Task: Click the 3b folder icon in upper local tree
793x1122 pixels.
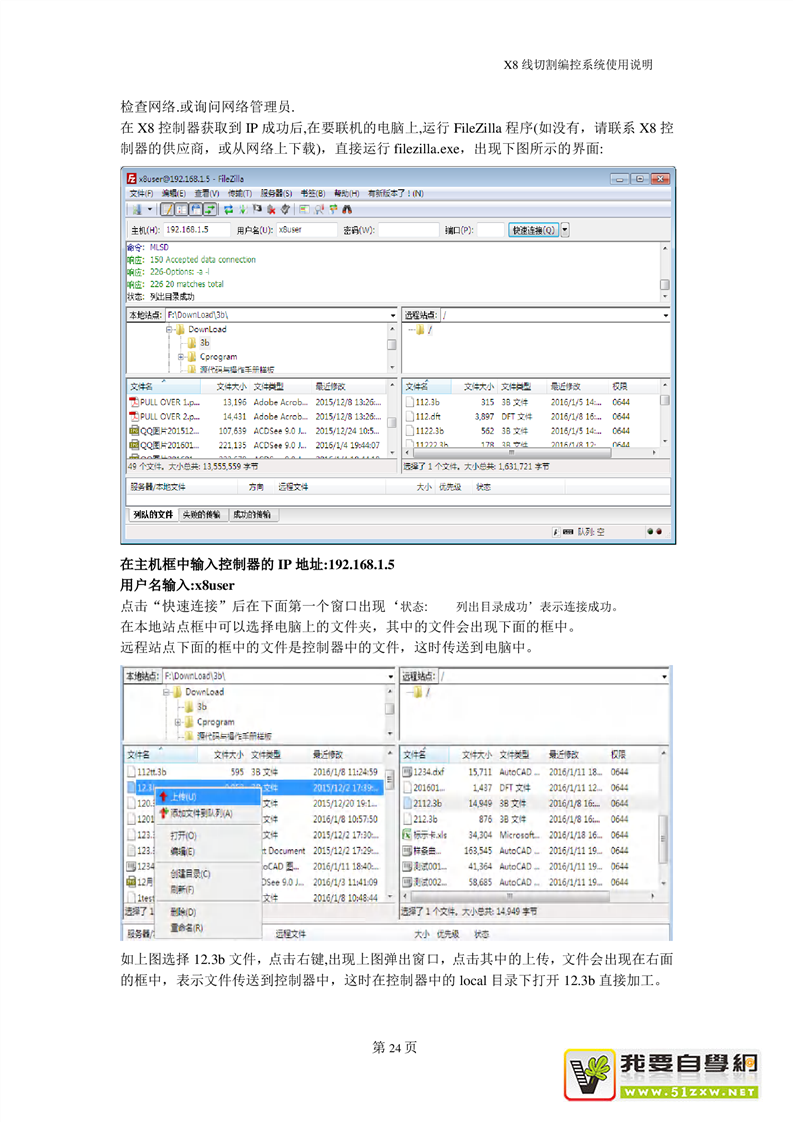Action: 190,343
